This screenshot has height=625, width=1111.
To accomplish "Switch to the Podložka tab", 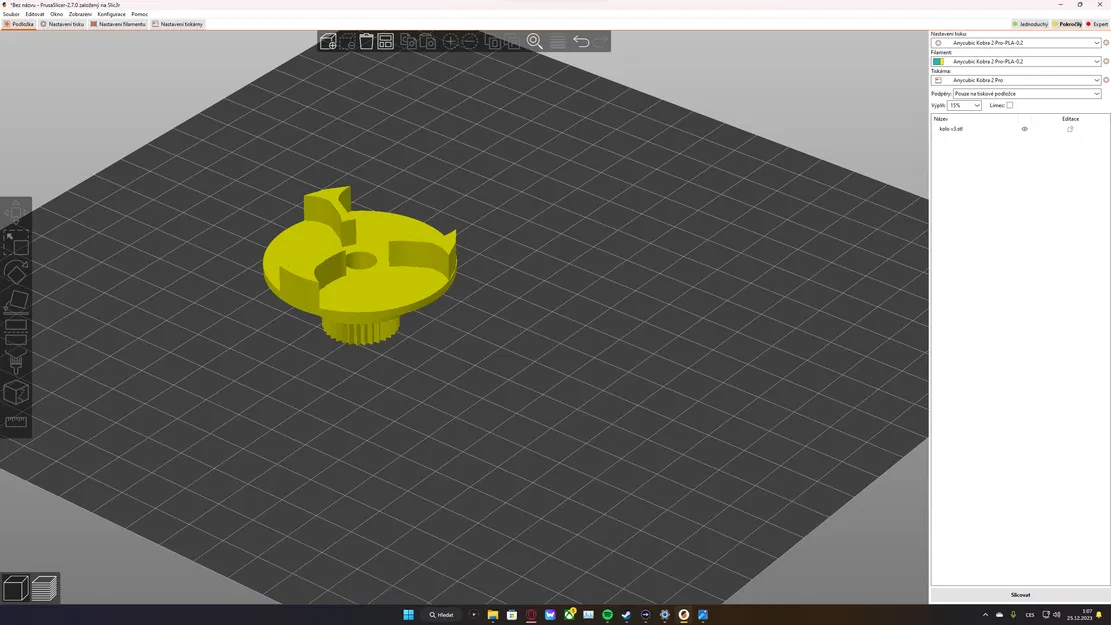I will [18, 24].
